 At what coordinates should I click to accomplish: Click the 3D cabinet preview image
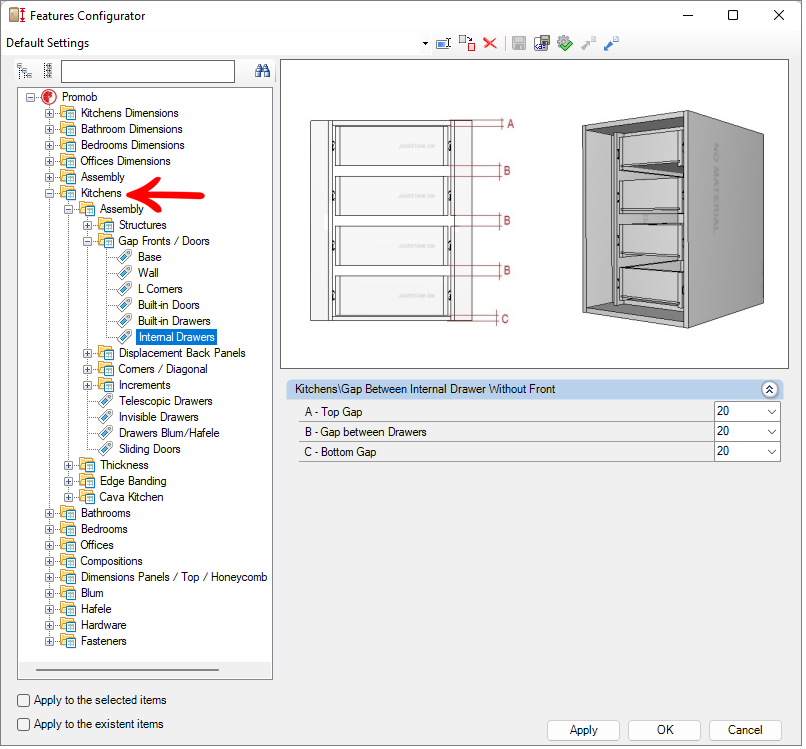pos(672,218)
